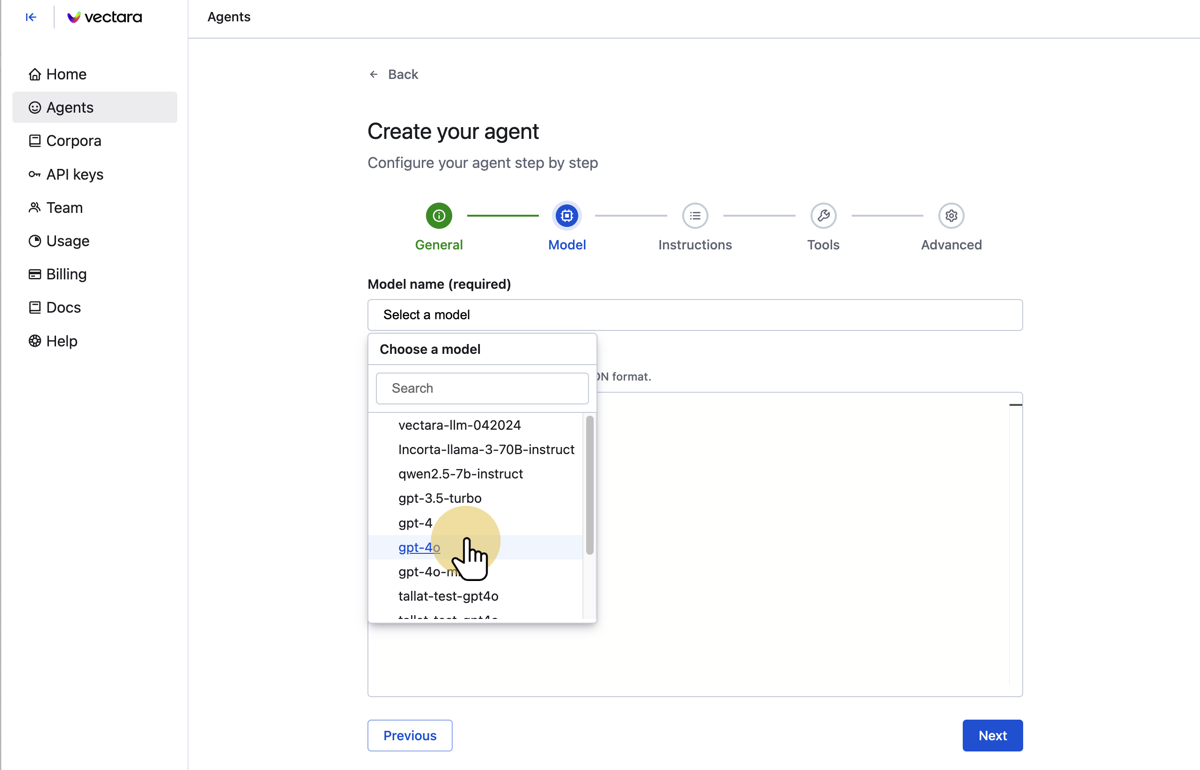1200x770 pixels.
Task: Choose vectara-llm-042024 model option
Action: [459, 425]
